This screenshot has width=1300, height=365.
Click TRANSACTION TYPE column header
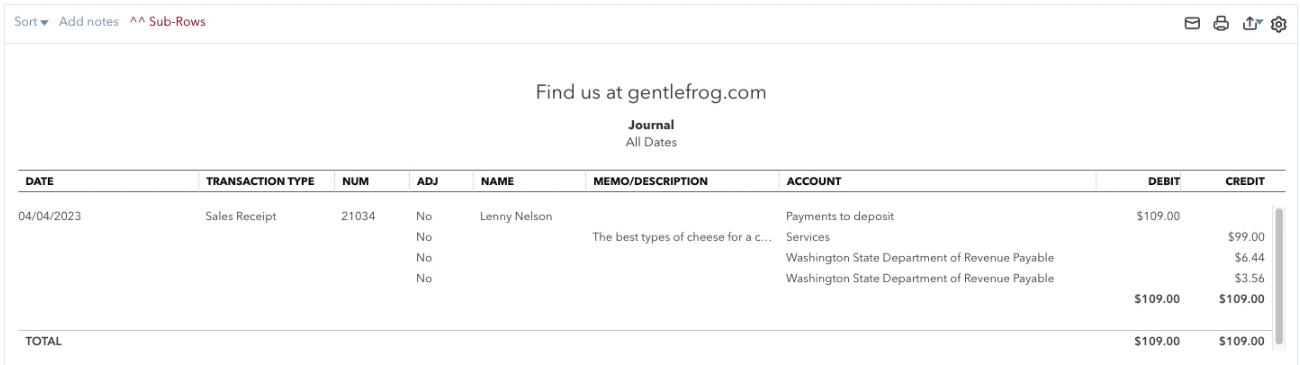pos(260,182)
